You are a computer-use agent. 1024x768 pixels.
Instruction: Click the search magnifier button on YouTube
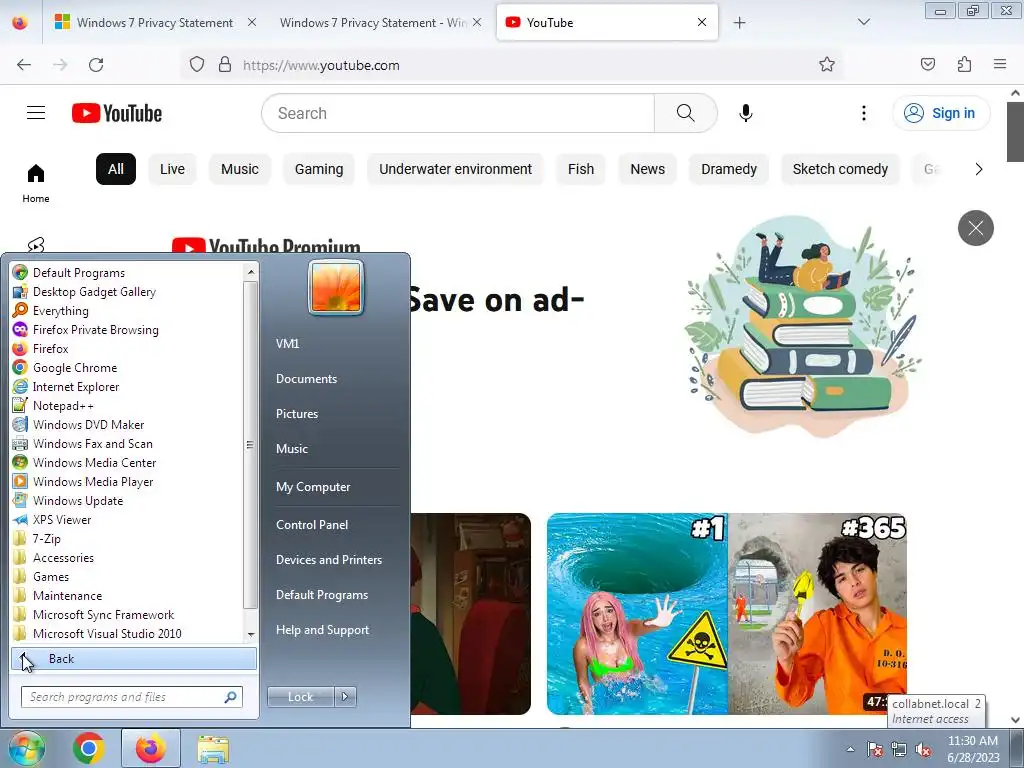tap(686, 113)
